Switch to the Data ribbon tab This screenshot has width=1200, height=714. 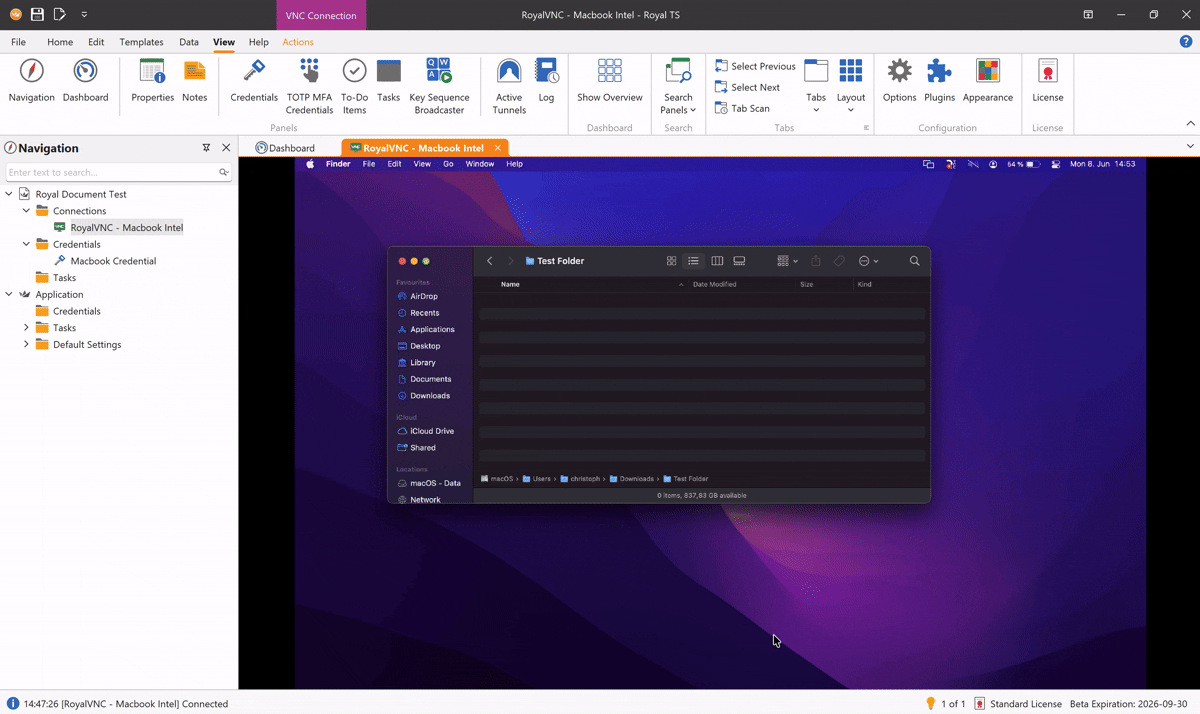(189, 42)
